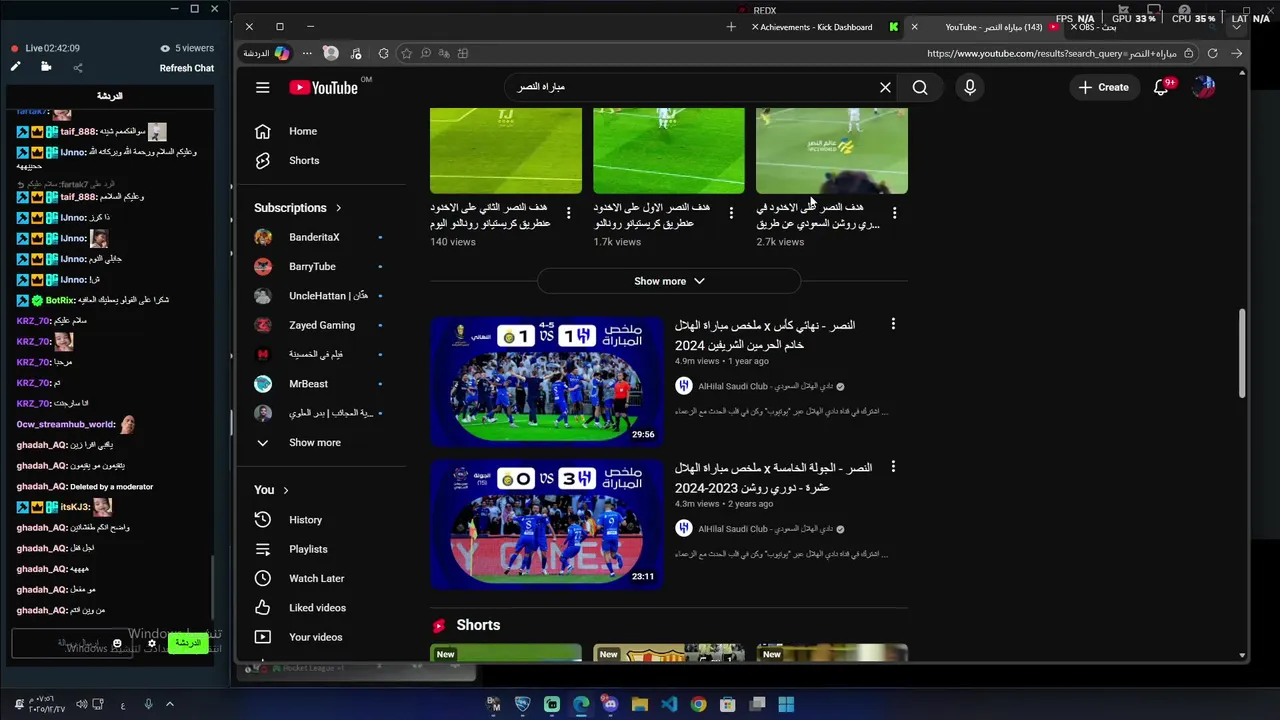Screen dimensions: 1280x720
Task: Focus the YouTube search input field
Action: click(690, 87)
